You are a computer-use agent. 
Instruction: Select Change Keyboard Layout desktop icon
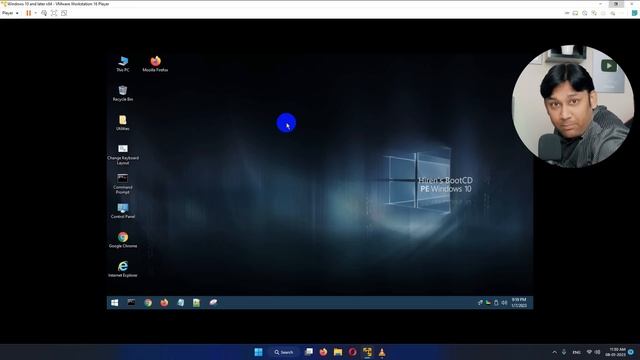[x=123, y=154]
